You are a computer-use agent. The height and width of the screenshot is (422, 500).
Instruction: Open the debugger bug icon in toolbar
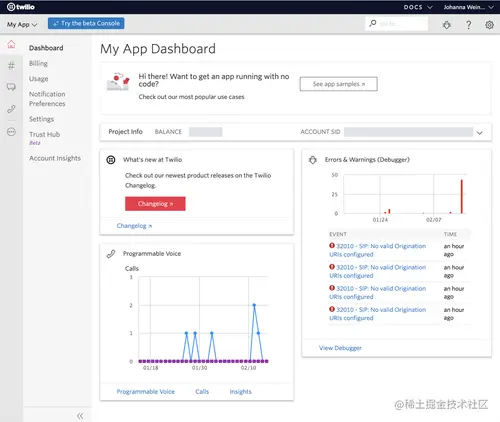[x=447, y=25]
